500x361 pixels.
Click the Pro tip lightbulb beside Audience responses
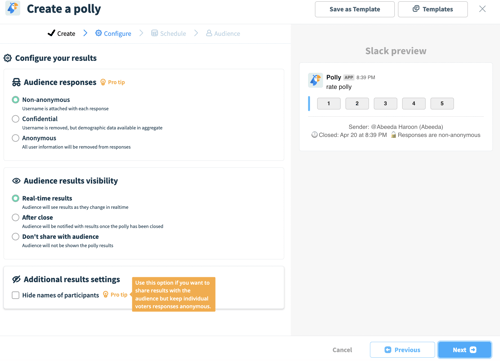[103, 82]
